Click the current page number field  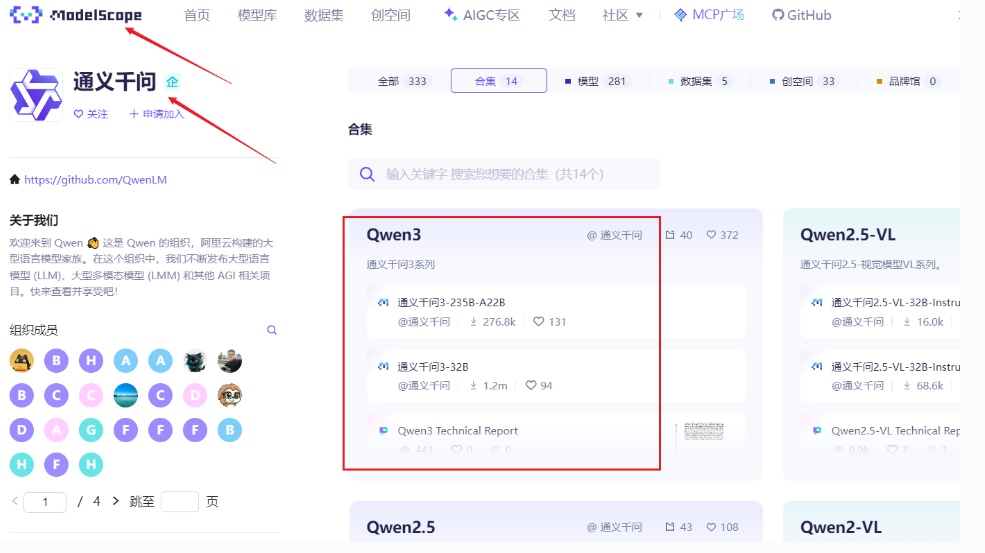point(45,501)
